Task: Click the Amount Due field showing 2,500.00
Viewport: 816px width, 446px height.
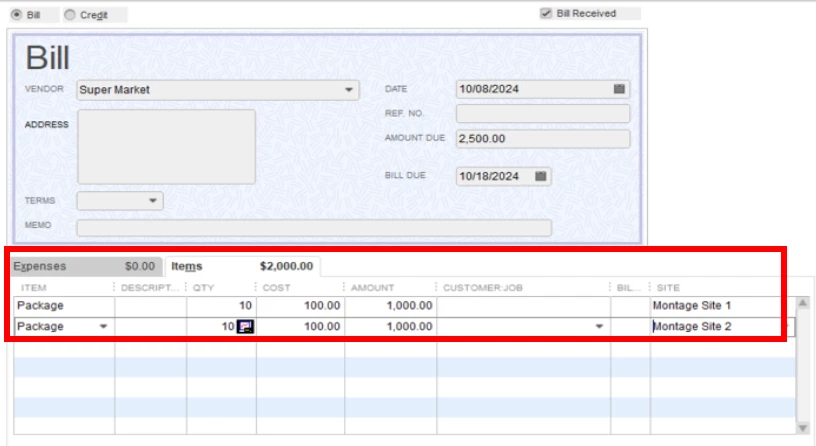Action: 543,138
